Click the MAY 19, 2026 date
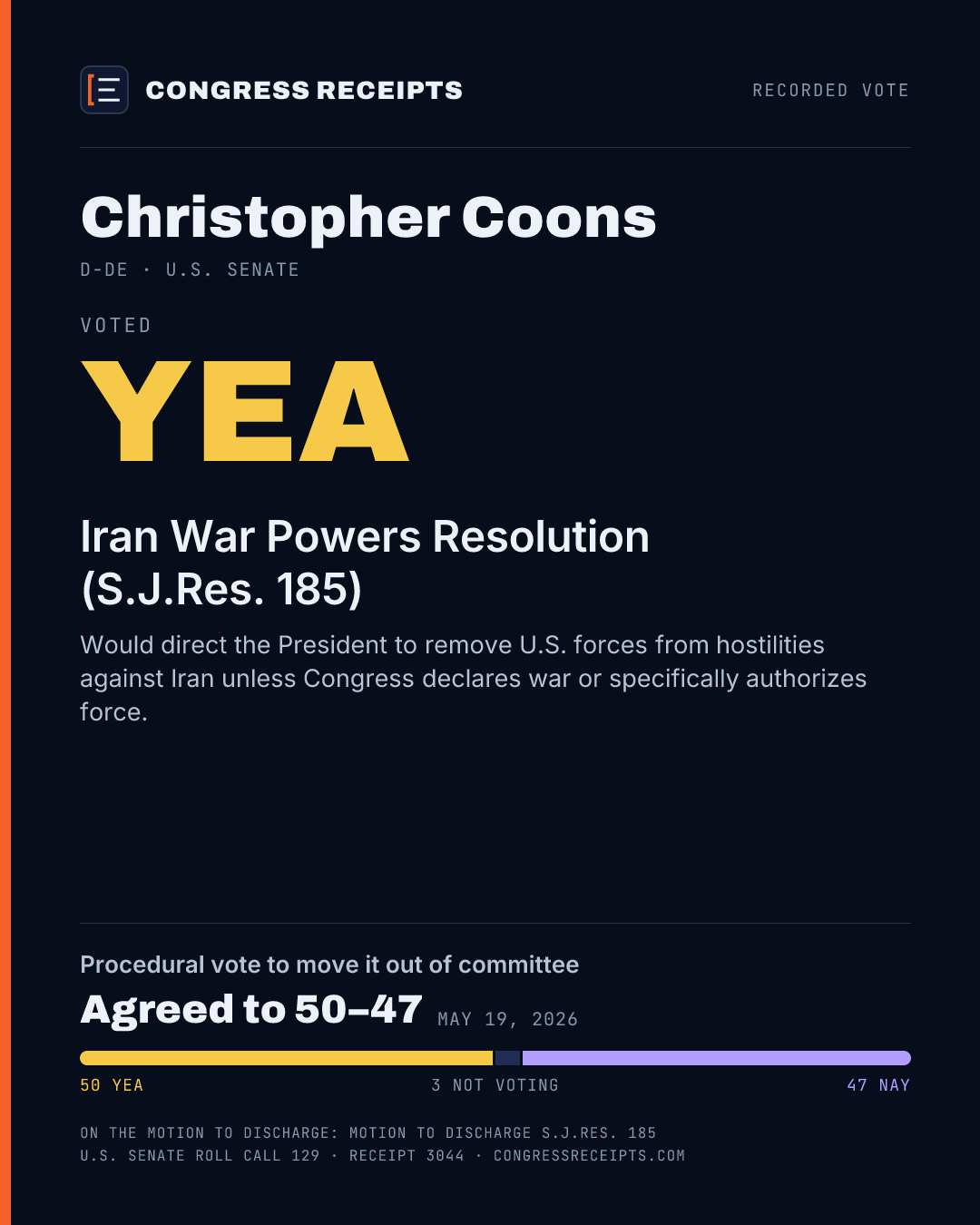 [x=507, y=1019]
